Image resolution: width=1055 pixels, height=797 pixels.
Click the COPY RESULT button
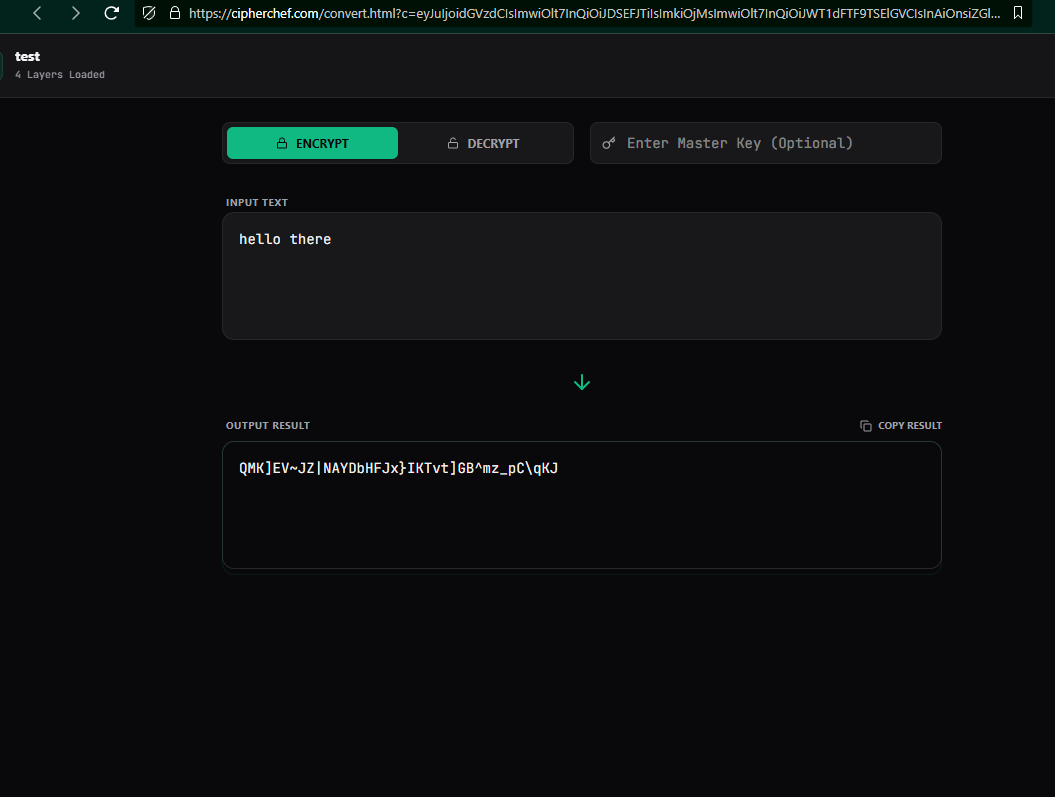[x=900, y=425]
